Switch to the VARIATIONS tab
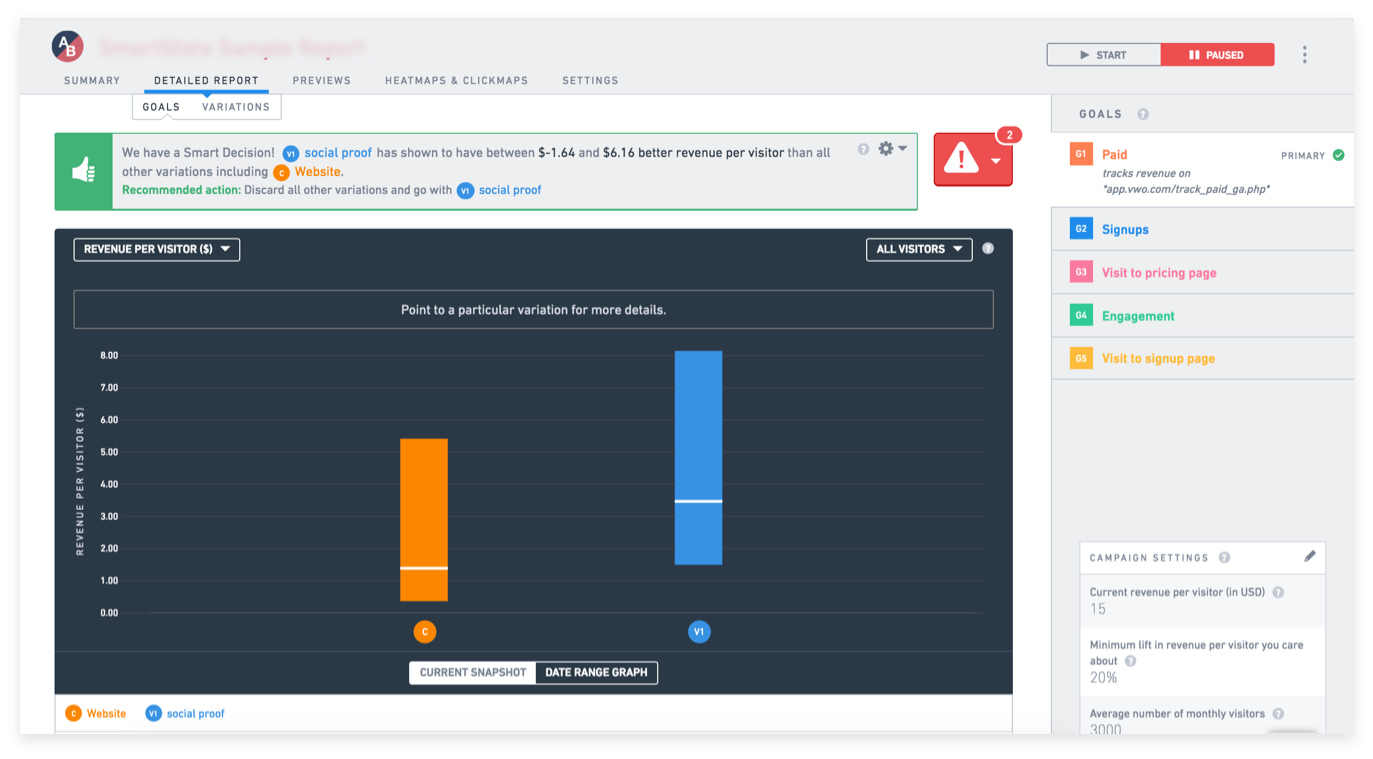The width and height of the screenshot is (1373, 759). pyautogui.click(x=237, y=106)
